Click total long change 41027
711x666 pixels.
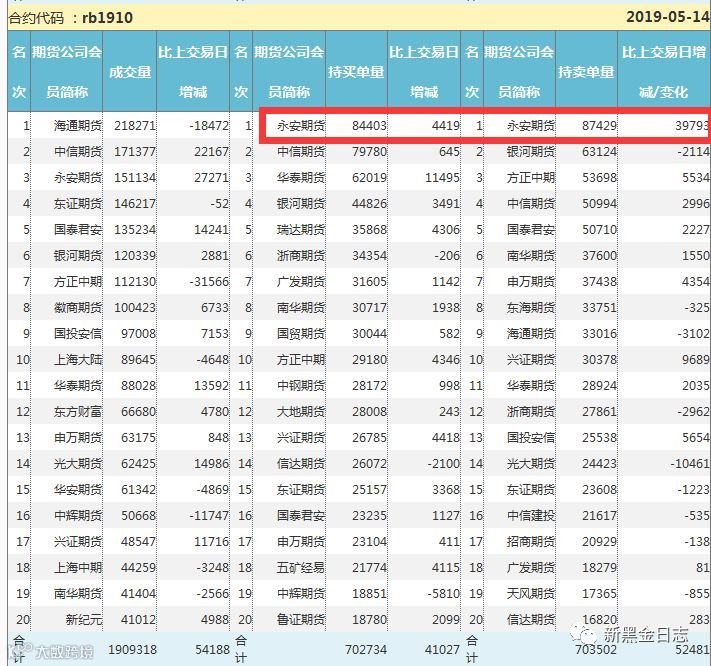point(442,650)
